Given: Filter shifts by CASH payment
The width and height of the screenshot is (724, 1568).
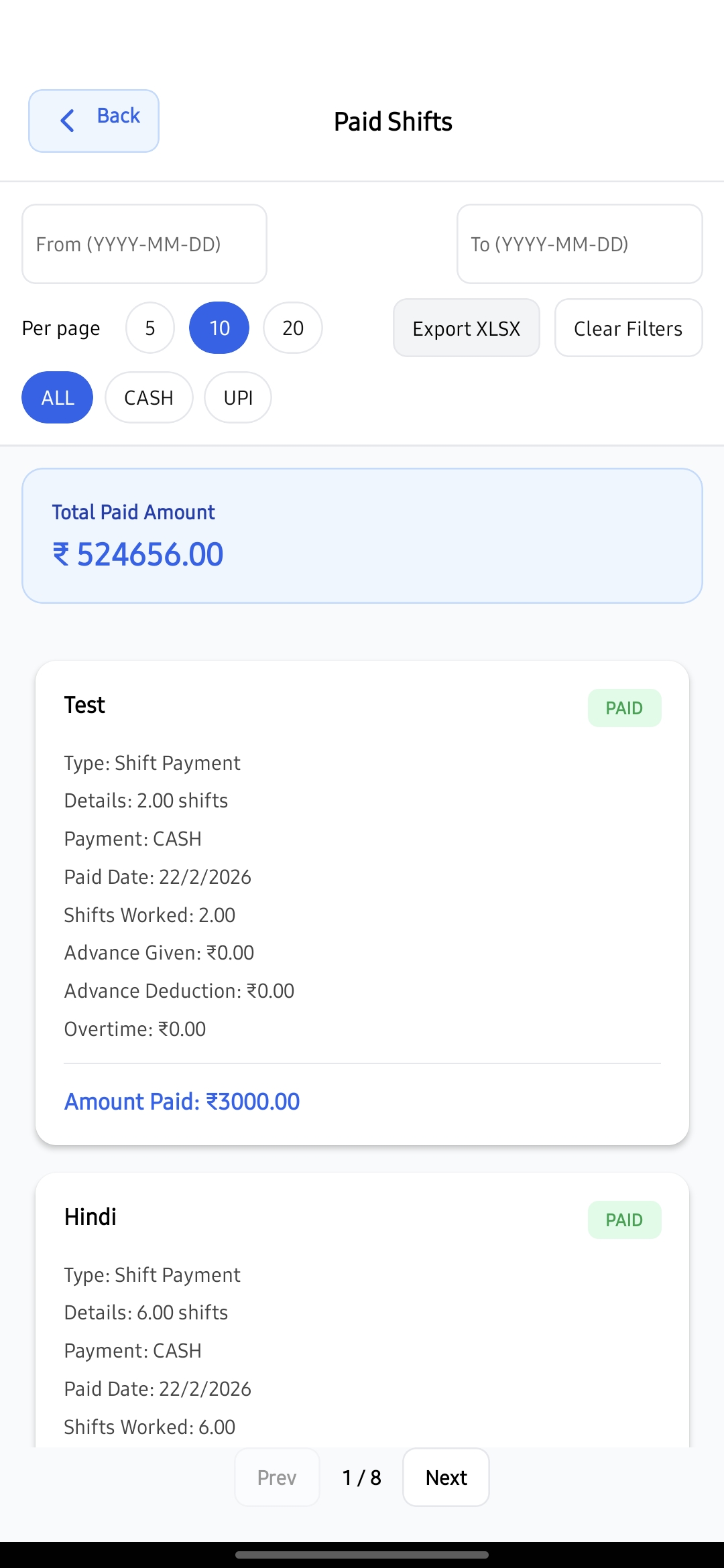Looking at the screenshot, I should click(149, 397).
